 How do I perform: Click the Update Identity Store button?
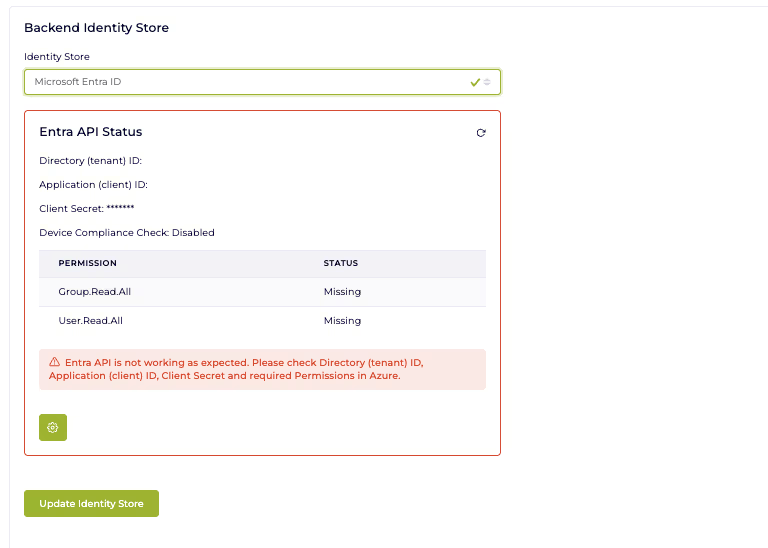[x=92, y=503]
